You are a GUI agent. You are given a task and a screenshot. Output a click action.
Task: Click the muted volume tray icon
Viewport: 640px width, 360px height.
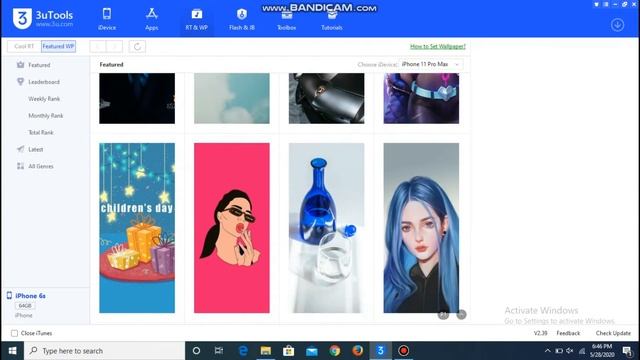(570, 351)
